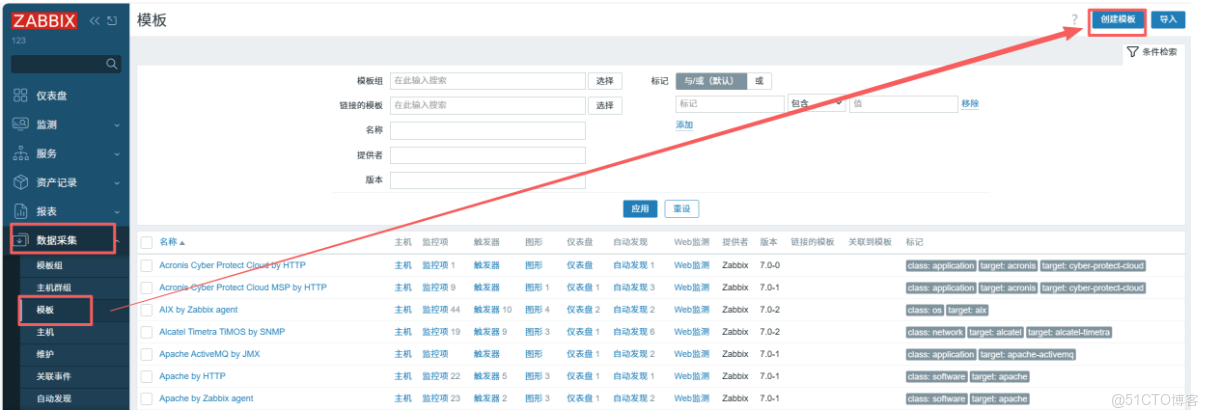Viewport: 1209px width, 417px height.
Task: Check the Acronis Cyber Protect Cloud by HTTP row
Action: pyautogui.click(x=146, y=265)
